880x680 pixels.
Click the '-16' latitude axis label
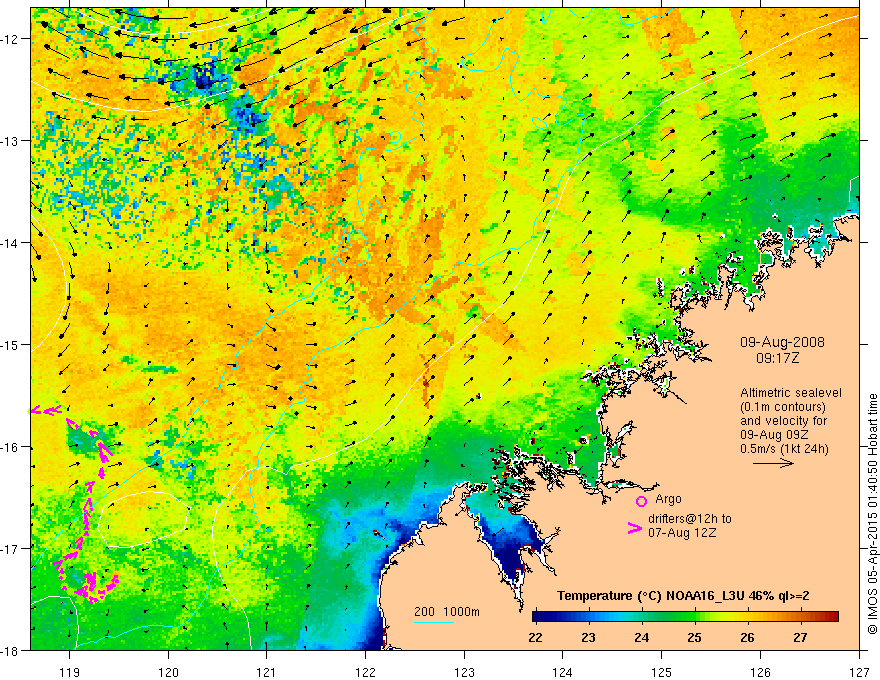[x=11, y=447]
